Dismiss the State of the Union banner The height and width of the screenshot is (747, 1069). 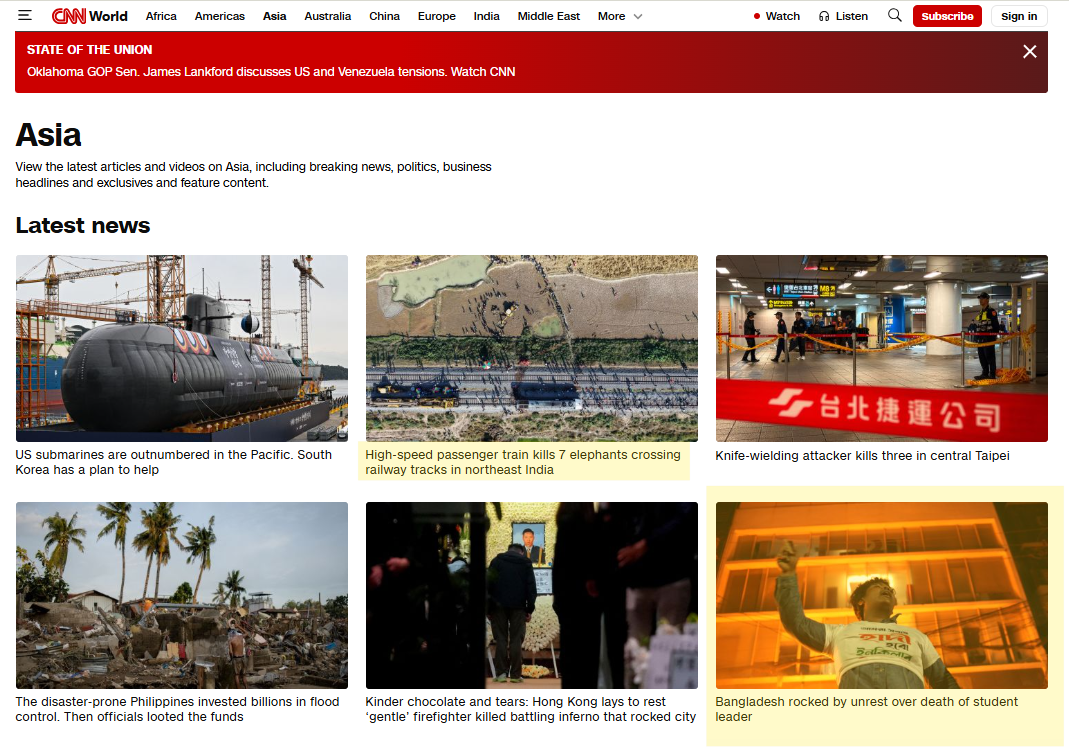(1029, 52)
